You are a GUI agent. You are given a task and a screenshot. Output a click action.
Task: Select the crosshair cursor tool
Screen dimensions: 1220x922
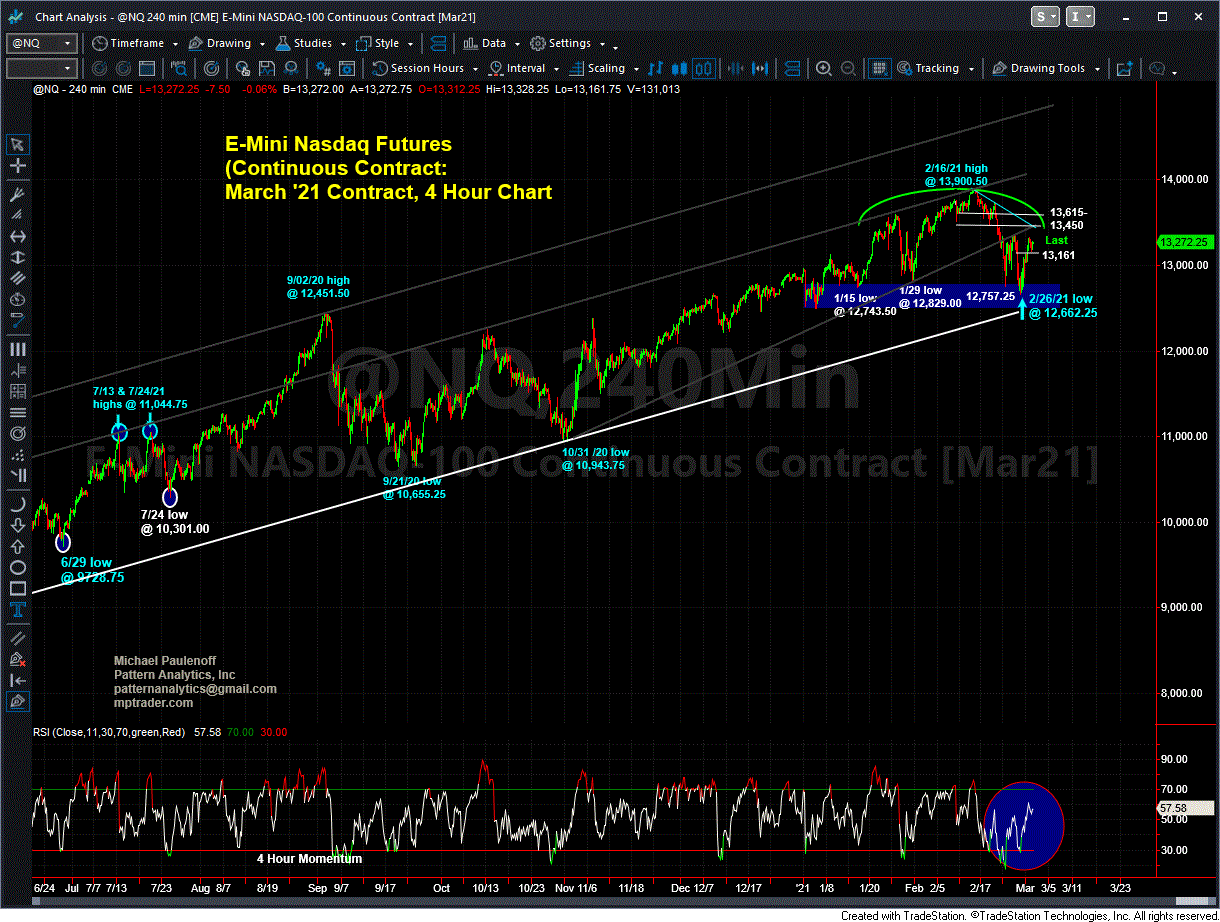(x=17, y=166)
